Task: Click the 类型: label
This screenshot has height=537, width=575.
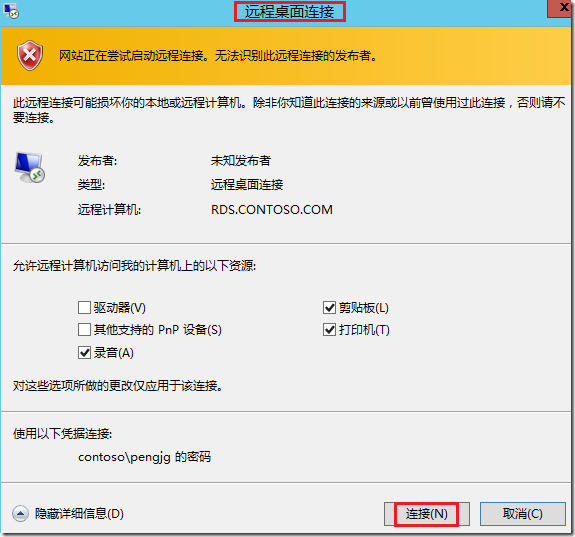Action: [x=91, y=184]
